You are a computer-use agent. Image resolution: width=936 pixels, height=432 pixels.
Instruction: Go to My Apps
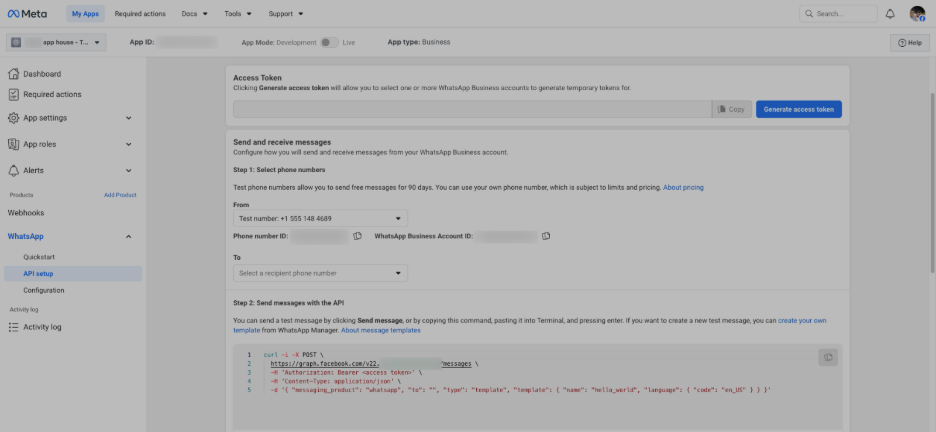(85, 14)
